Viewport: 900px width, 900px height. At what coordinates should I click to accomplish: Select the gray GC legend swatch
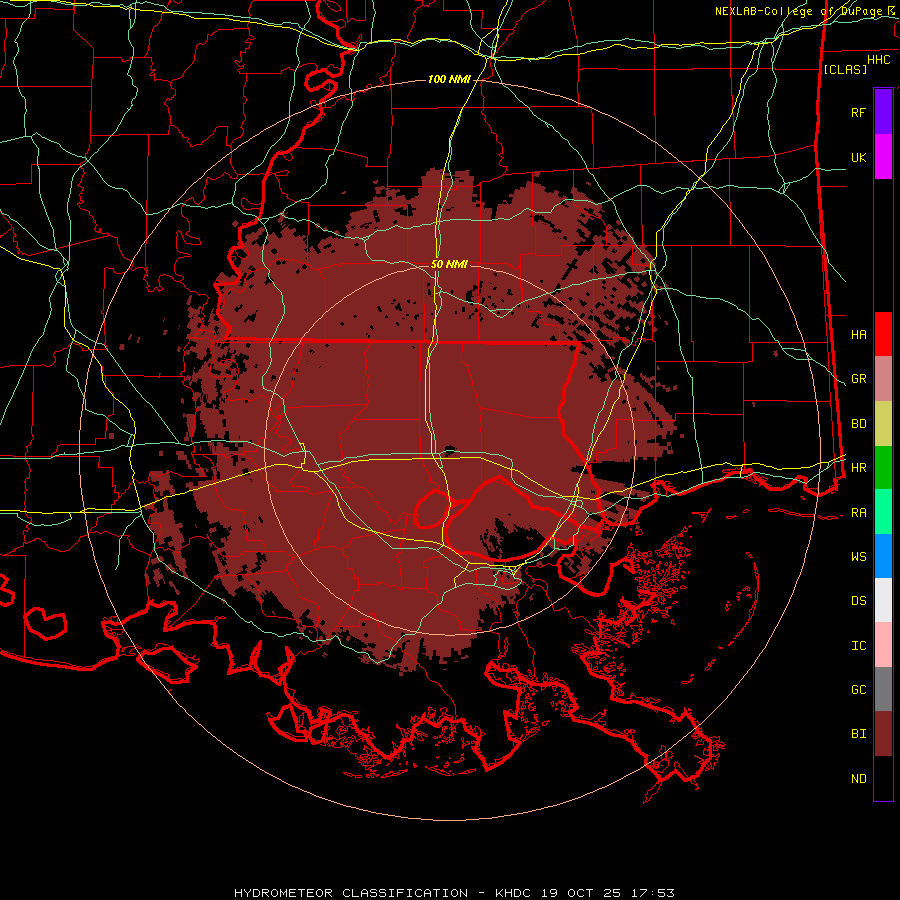pos(883,689)
